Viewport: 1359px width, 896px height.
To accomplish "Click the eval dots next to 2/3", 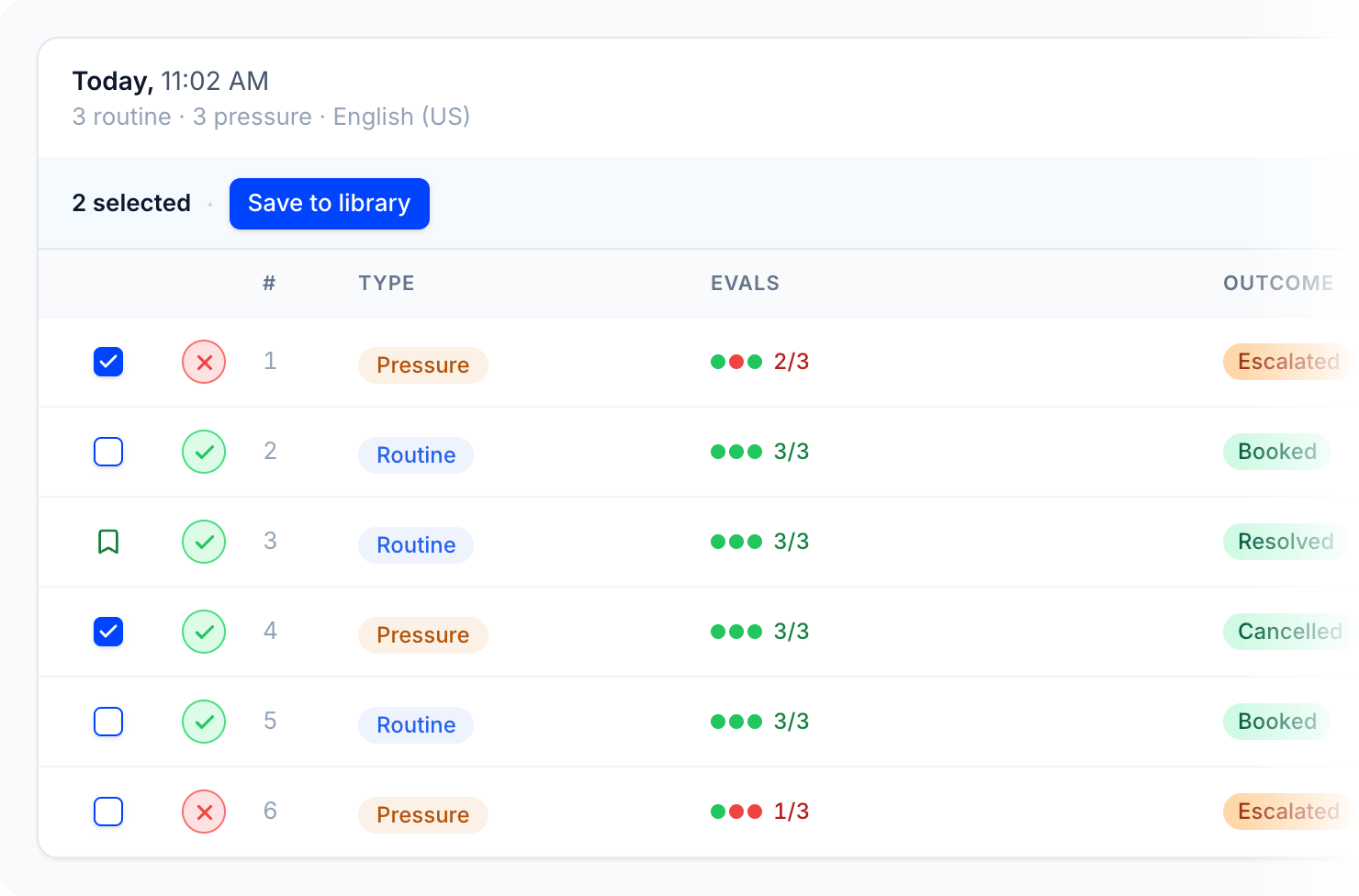I will [x=736, y=362].
